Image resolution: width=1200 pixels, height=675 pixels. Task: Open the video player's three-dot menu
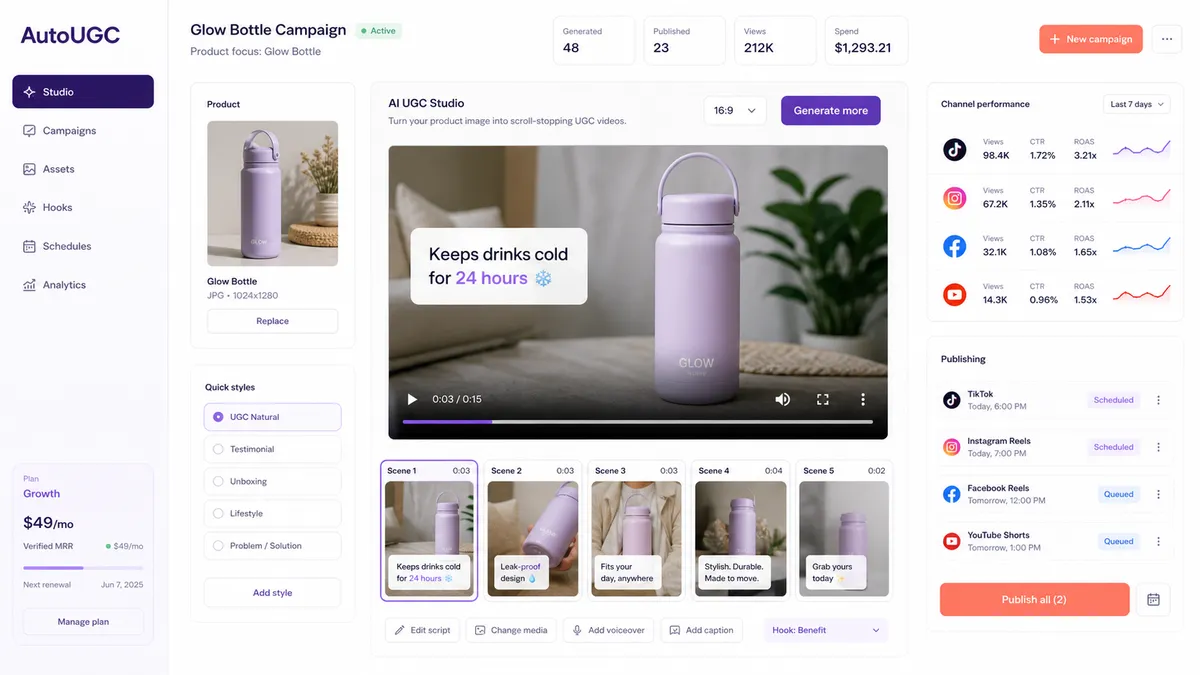coord(863,399)
